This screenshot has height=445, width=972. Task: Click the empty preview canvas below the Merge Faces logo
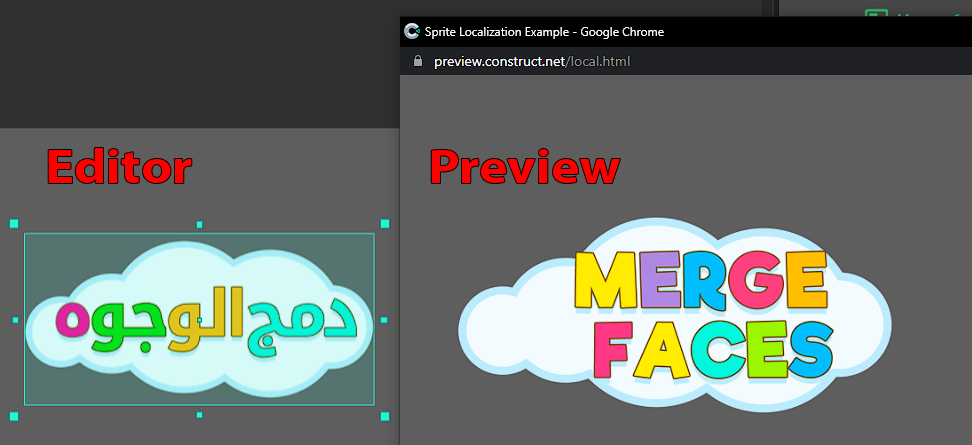coord(674,425)
